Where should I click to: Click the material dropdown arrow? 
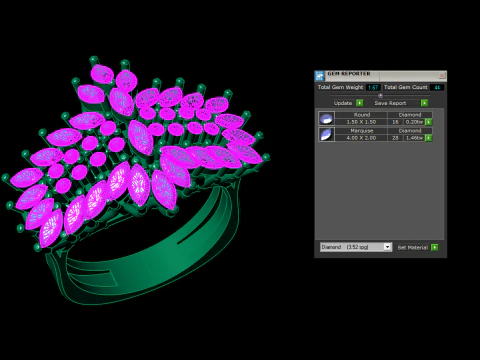point(387,247)
